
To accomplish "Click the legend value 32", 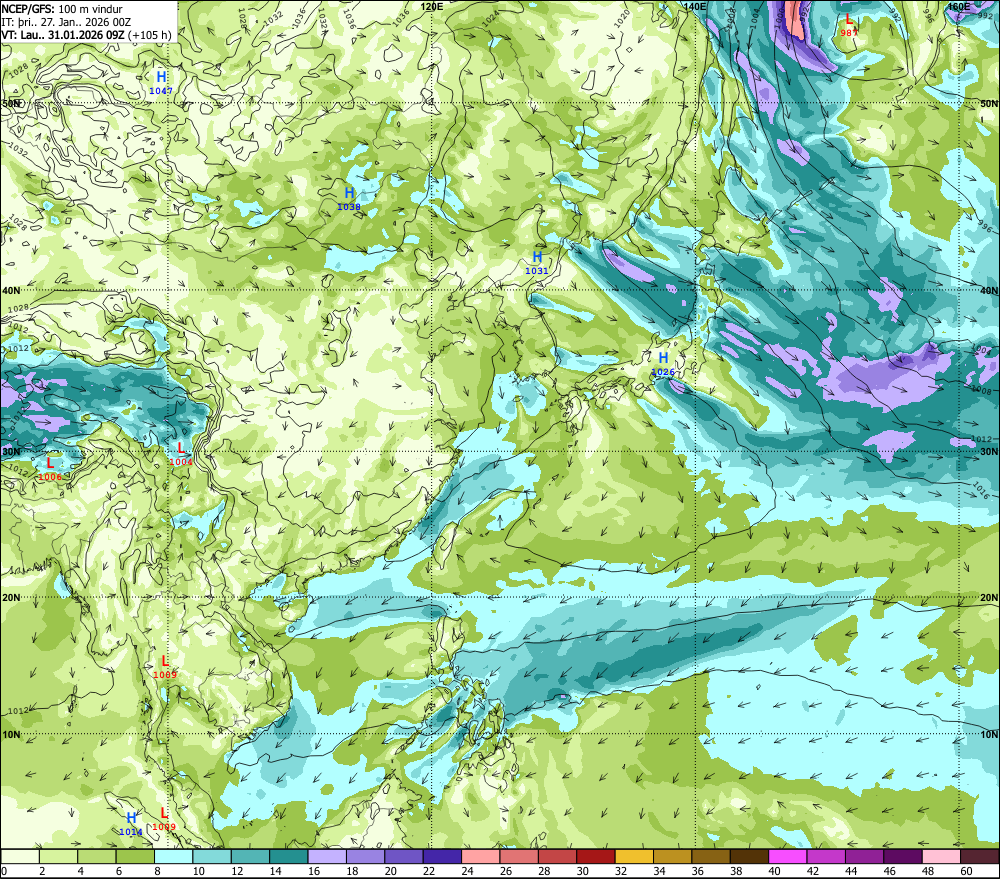I will tap(621, 871).
